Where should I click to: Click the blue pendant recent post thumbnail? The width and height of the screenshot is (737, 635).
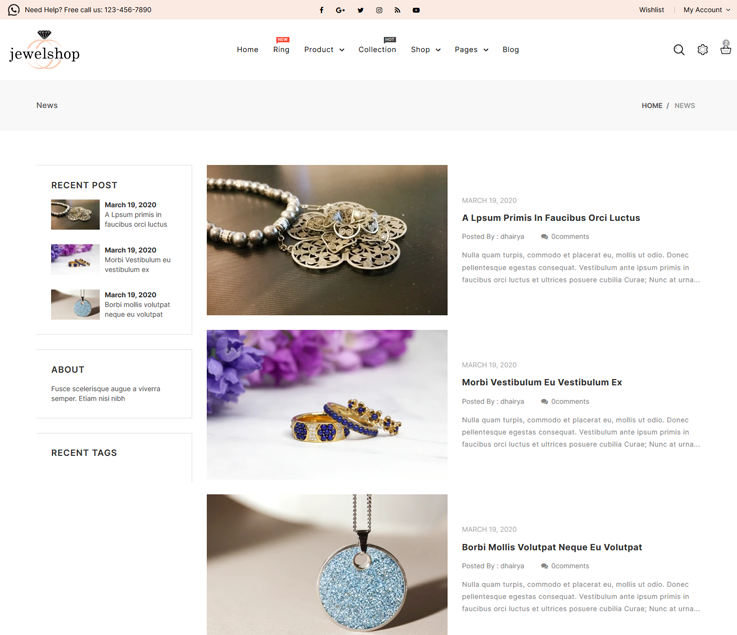75,304
